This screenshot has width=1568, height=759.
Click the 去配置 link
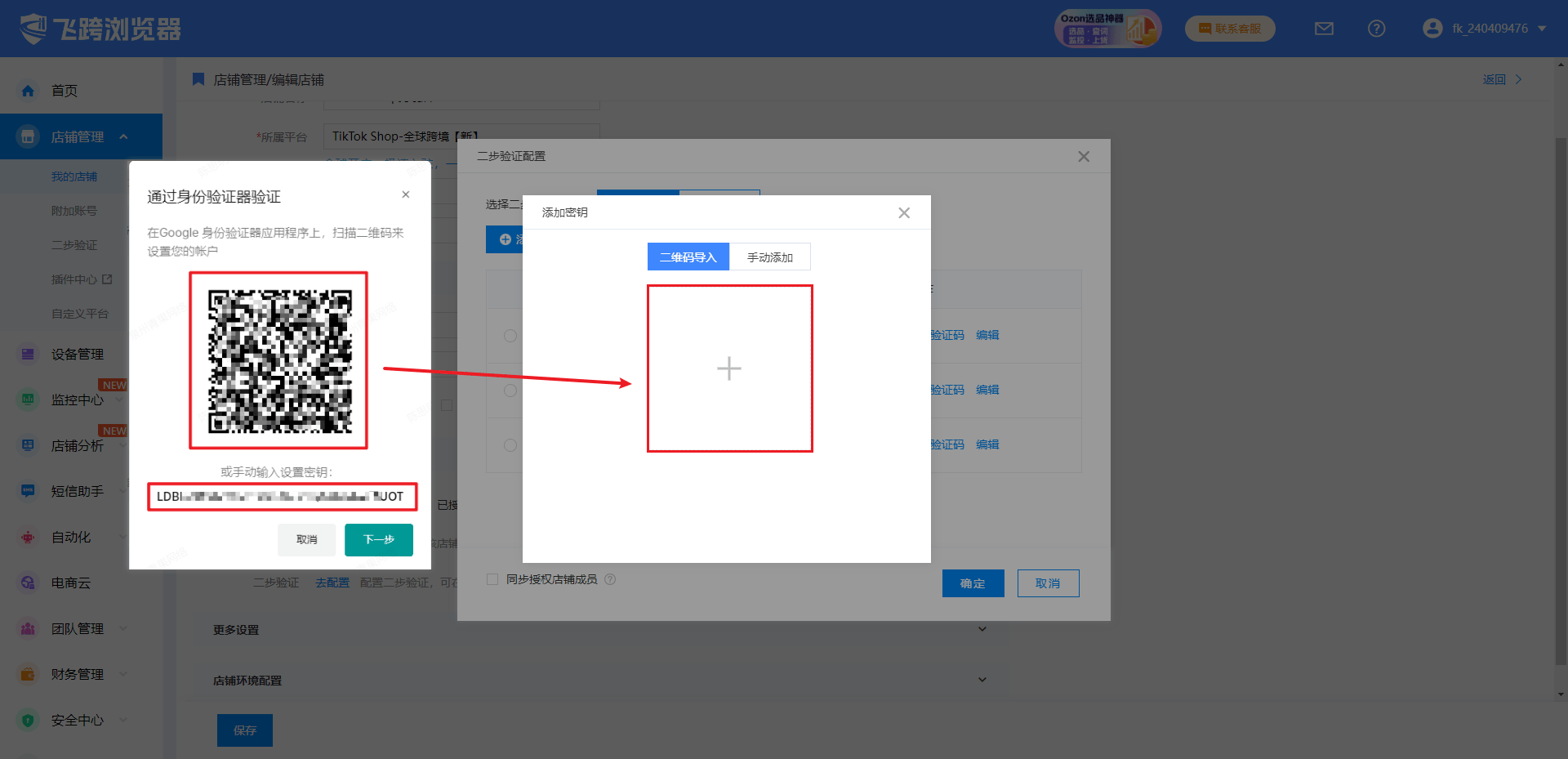point(332,583)
